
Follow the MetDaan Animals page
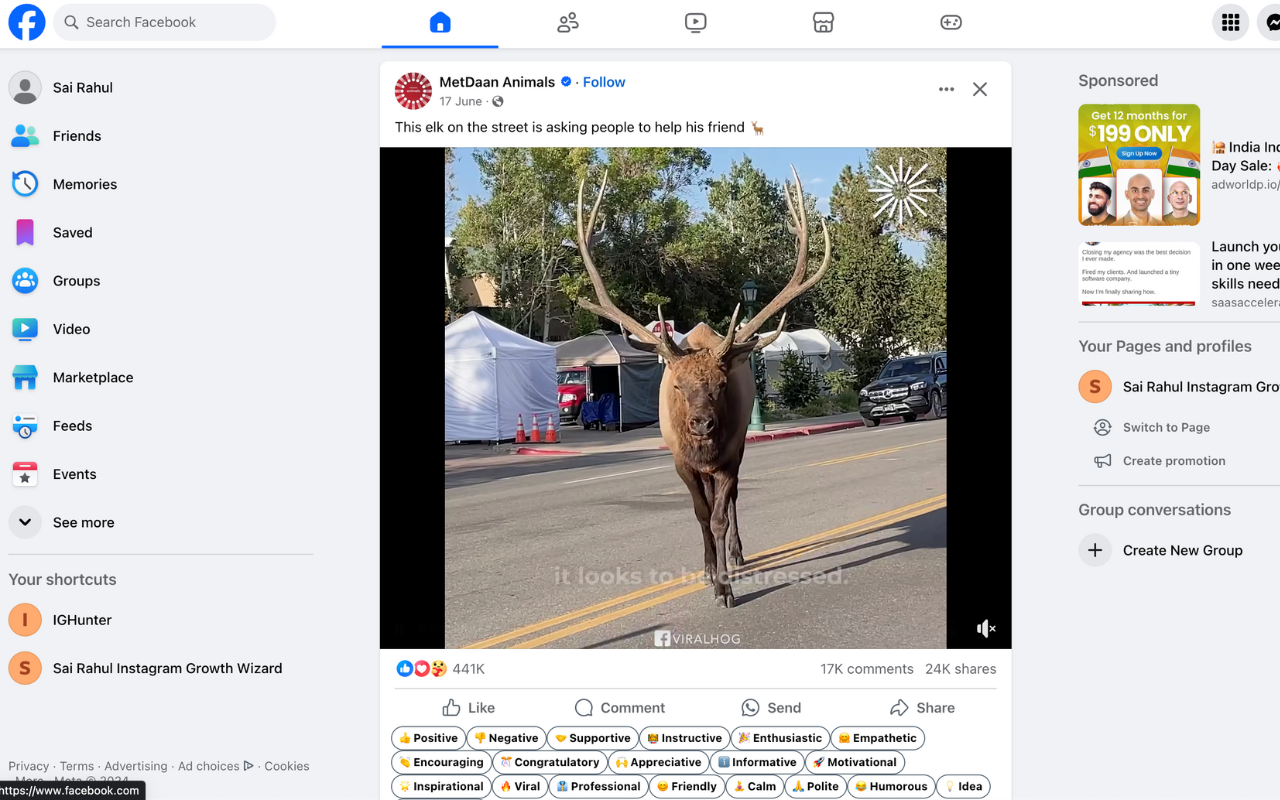604,82
